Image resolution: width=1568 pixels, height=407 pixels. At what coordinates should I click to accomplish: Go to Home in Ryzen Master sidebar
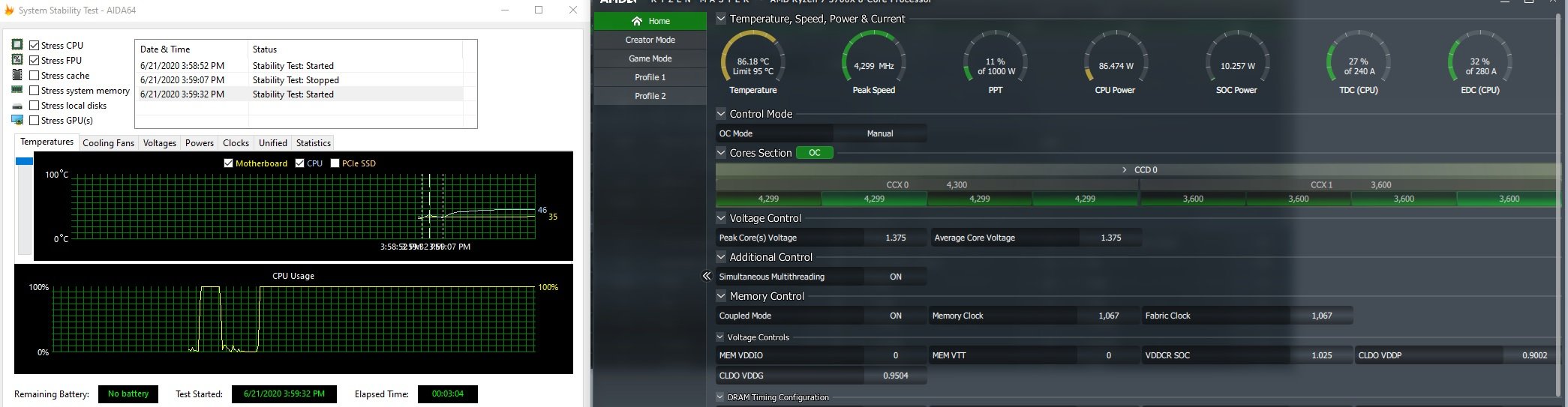click(x=650, y=21)
